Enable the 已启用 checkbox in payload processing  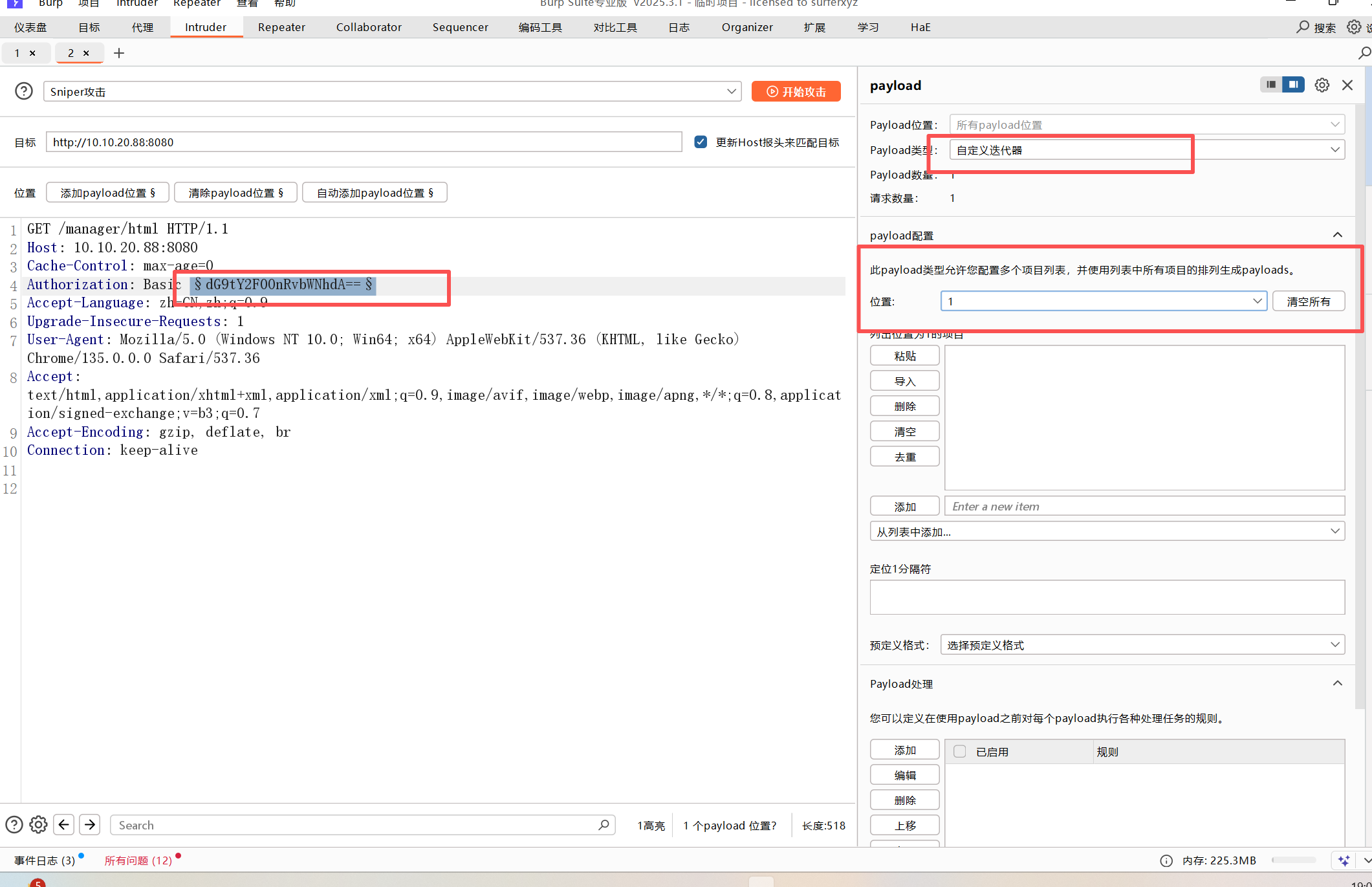(960, 751)
